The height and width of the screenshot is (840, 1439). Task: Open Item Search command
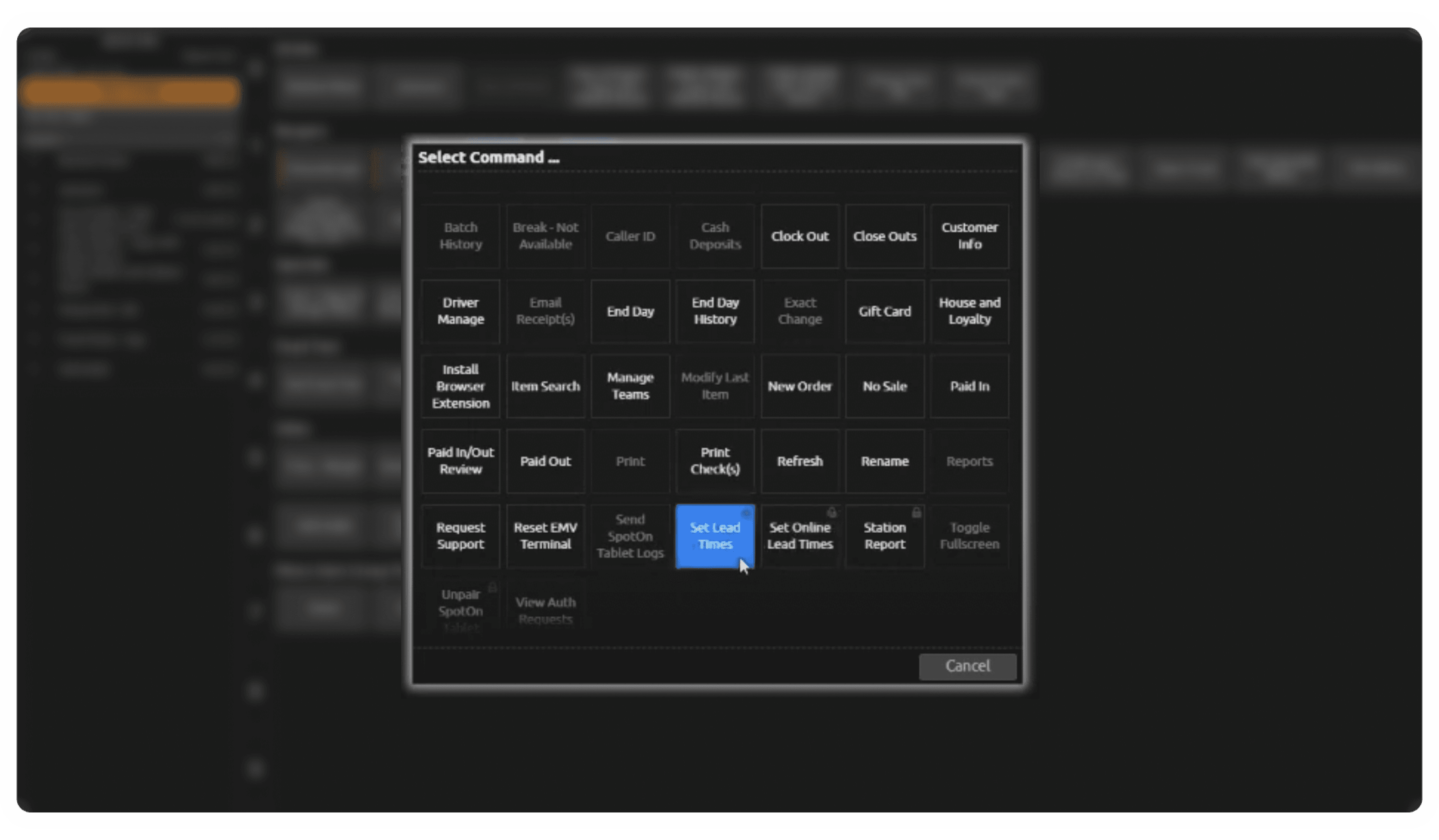point(545,386)
